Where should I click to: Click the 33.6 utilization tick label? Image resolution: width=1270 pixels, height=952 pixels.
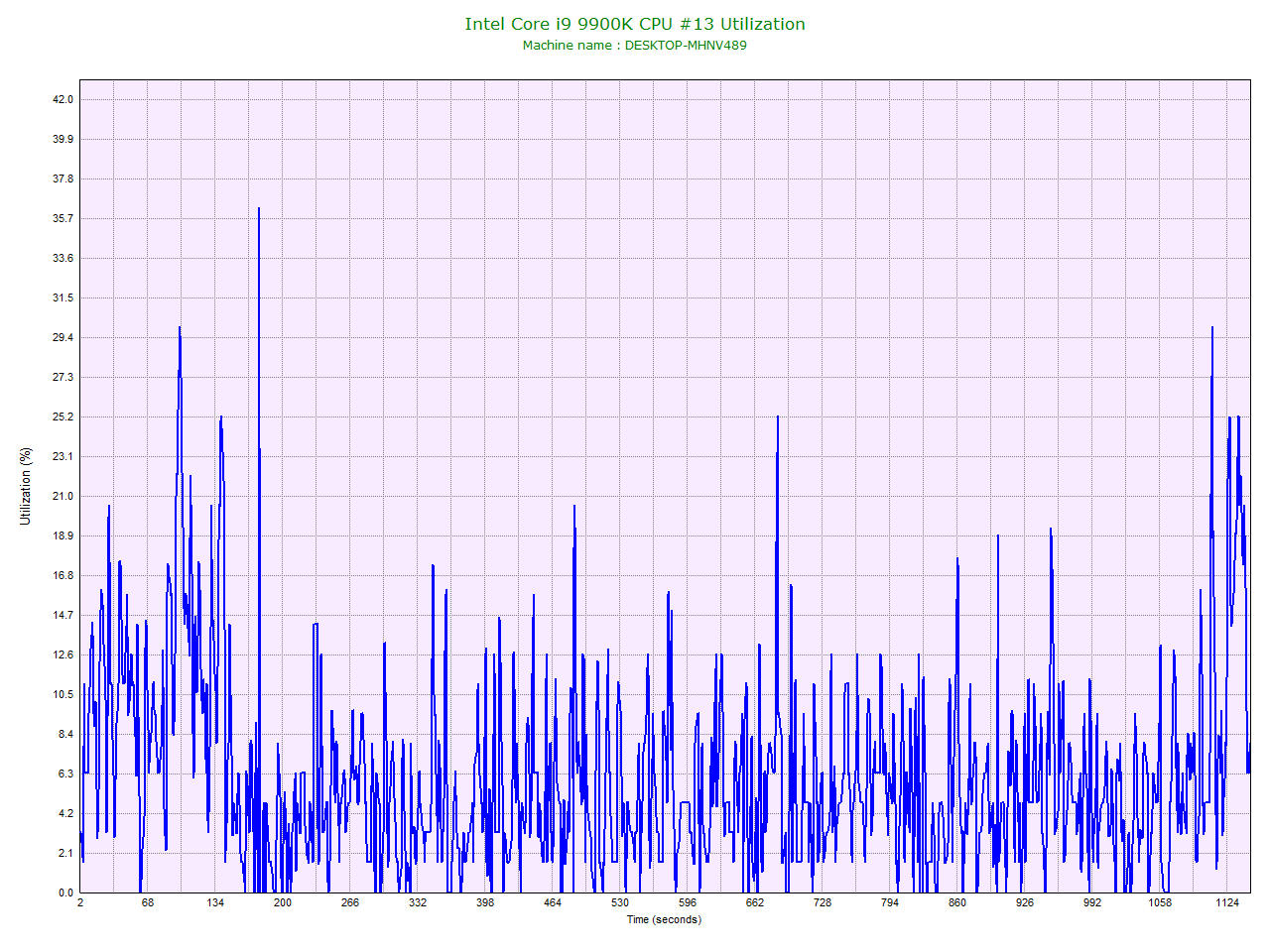[x=63, y=258]
